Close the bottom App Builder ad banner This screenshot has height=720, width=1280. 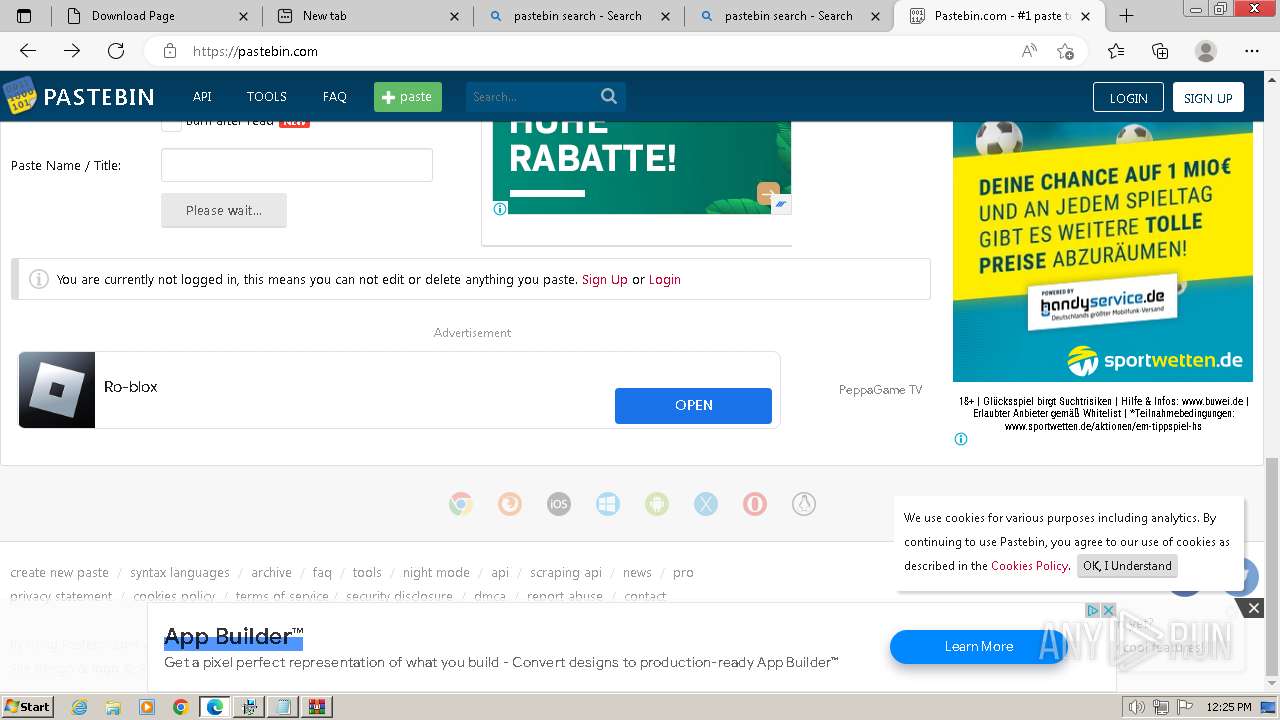(1253, 607)
